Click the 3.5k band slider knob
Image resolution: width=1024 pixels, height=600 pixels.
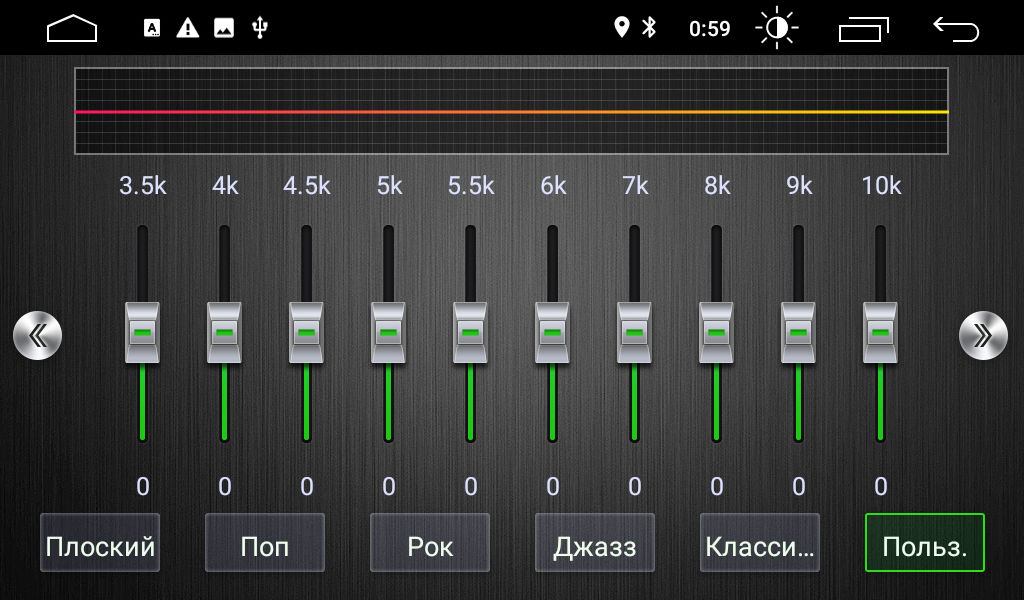click(x=142, y=332)
